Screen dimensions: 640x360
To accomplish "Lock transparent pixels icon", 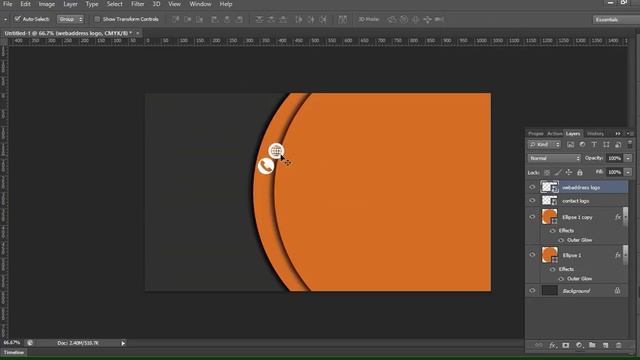I will pos(547,173).
